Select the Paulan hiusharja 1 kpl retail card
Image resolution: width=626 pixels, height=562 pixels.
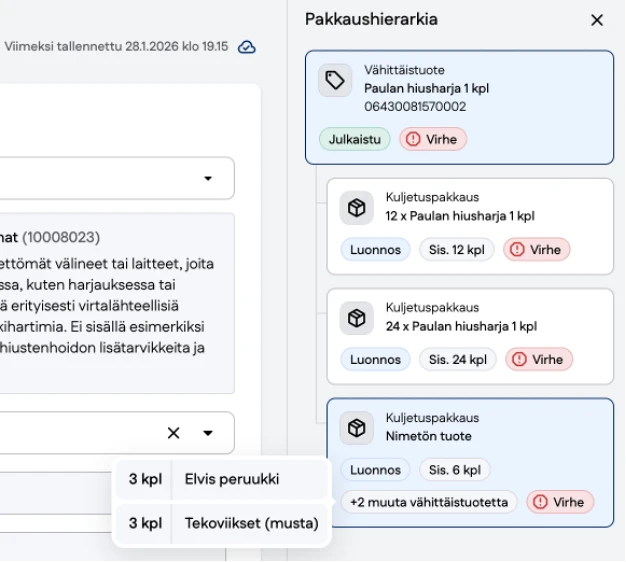tap(459, 107)
